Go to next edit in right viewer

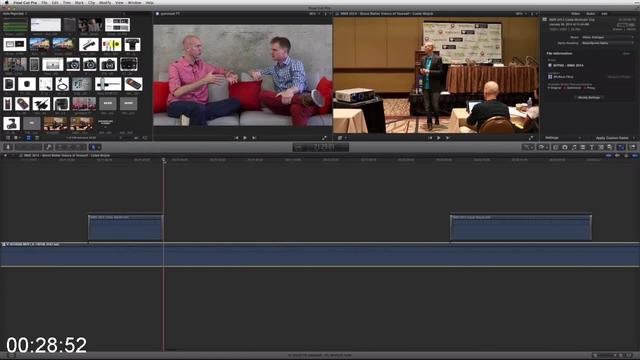tap(448, 138)
